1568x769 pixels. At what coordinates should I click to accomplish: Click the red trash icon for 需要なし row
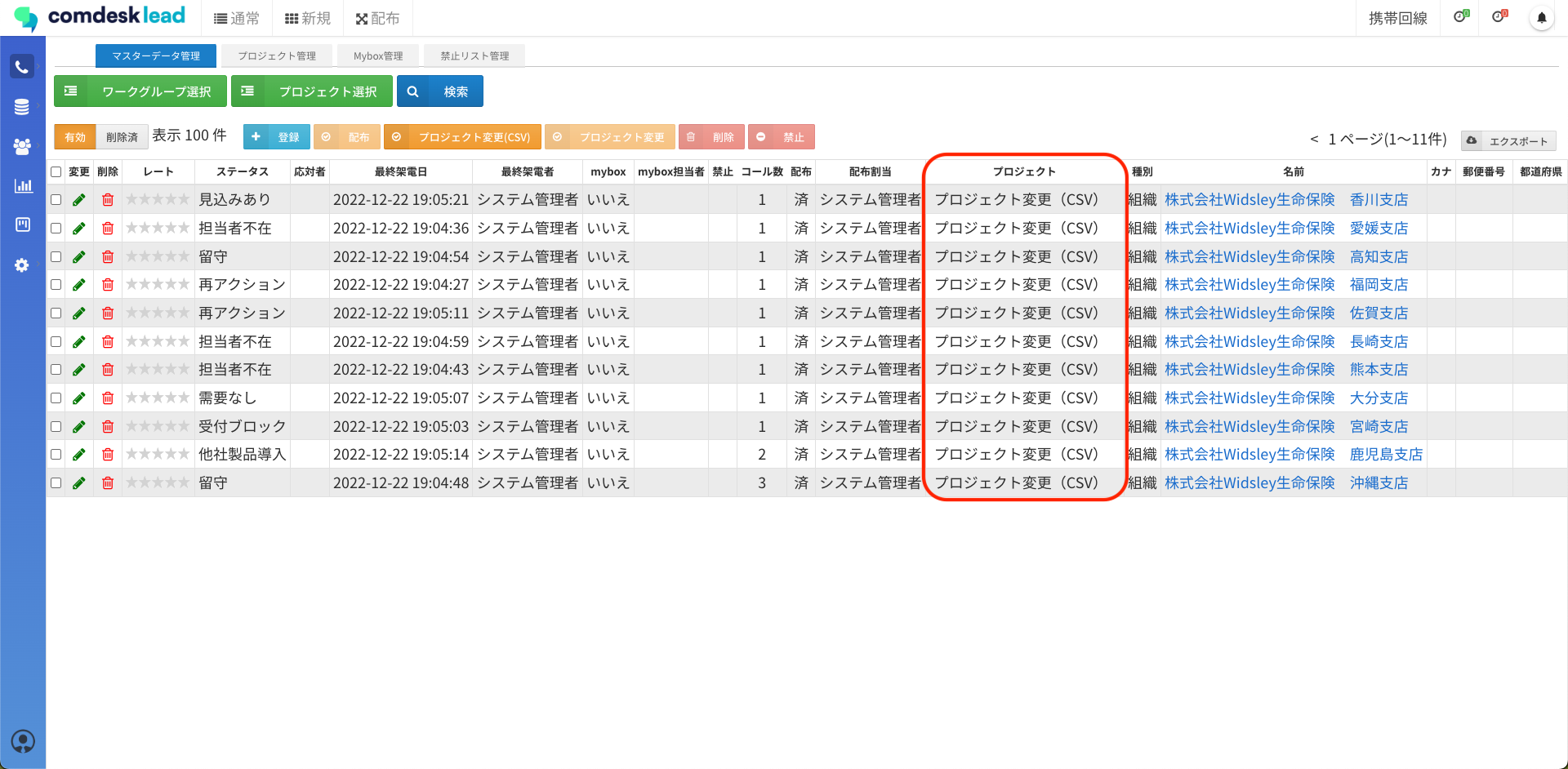click(108, 398)
